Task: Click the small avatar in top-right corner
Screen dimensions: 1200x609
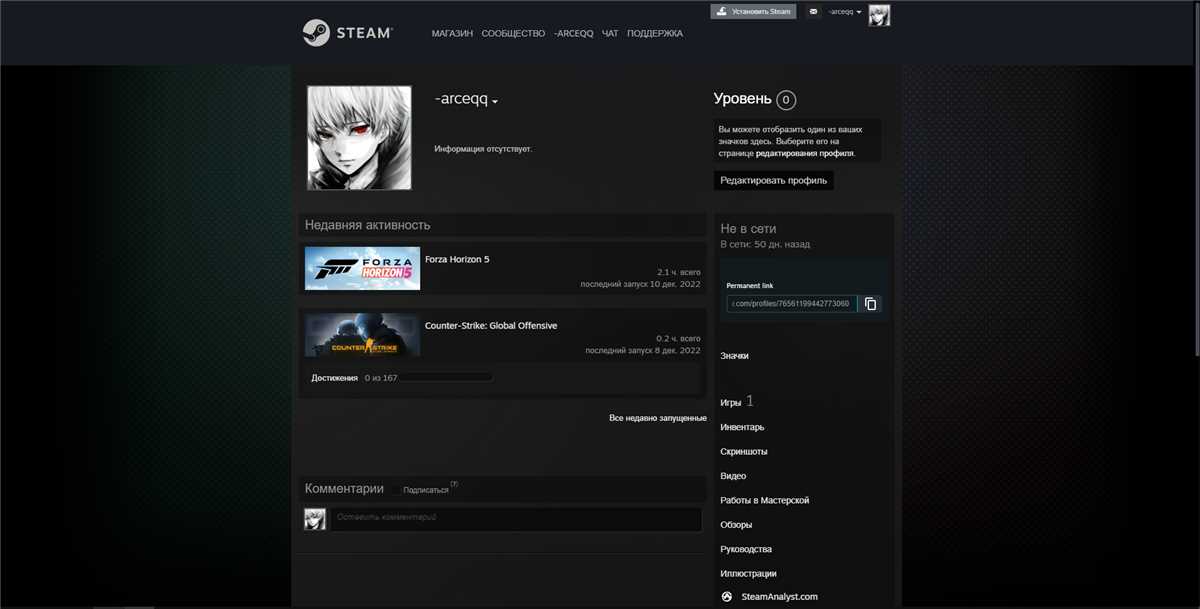Action: (879, 14)
